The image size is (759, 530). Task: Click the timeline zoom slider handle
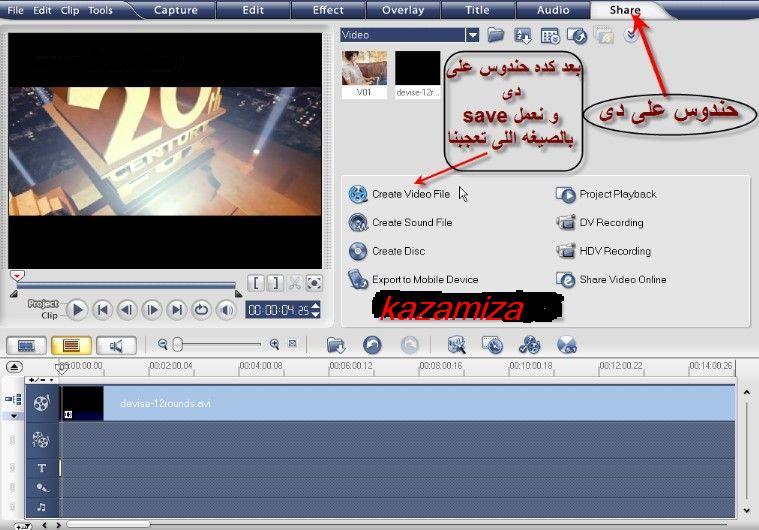click(178, 344)
